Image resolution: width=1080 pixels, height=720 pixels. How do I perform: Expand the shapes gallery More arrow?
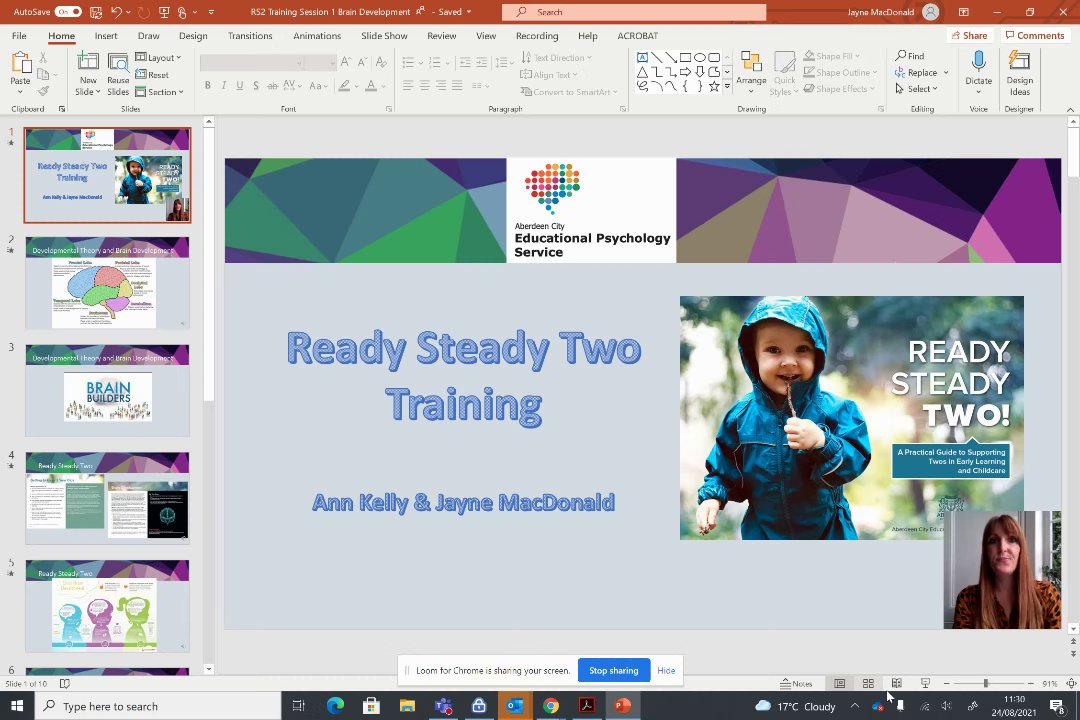[727, 86]
